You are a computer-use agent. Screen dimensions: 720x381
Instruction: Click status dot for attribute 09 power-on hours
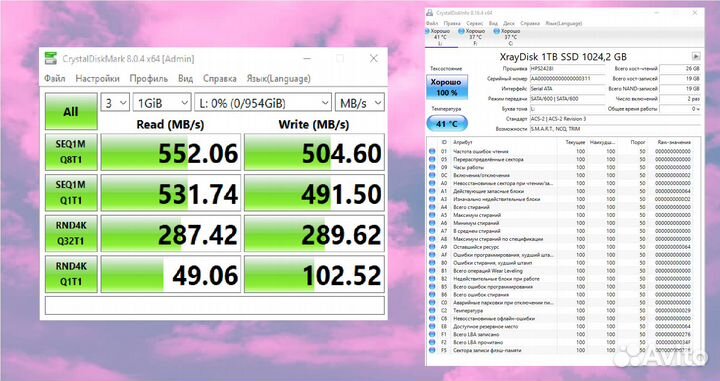432,168
